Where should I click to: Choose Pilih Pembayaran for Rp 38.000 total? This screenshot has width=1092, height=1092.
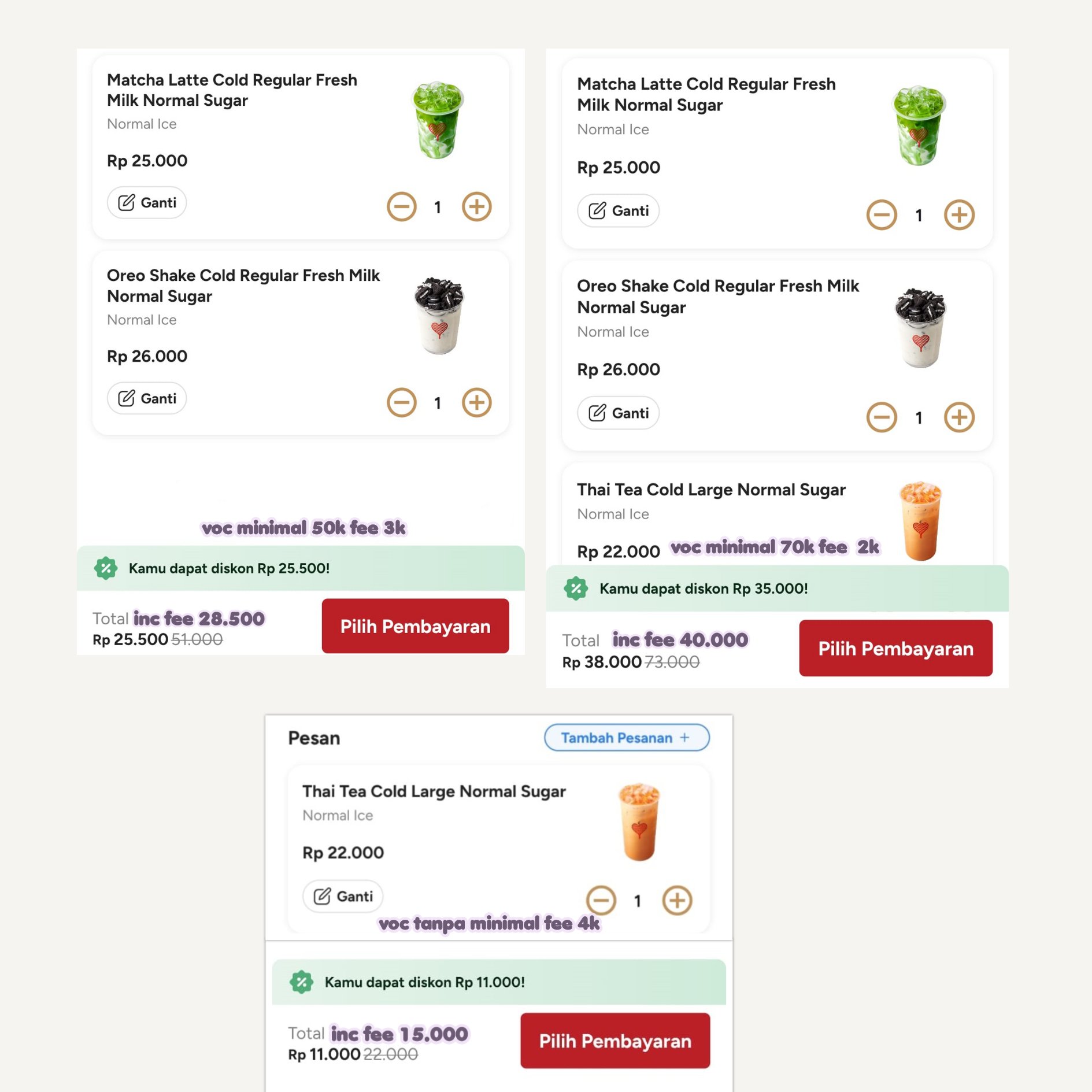pyautogui.click(x=895, y=648)
